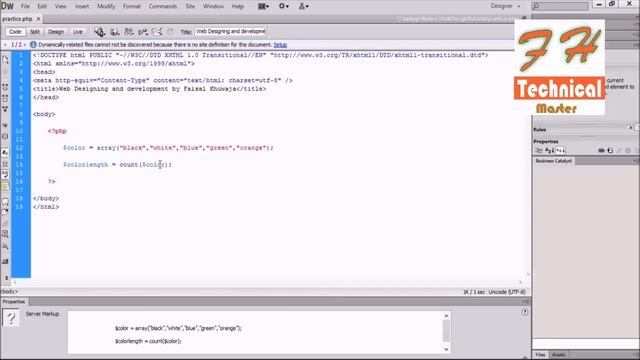Click the Open Documents icon in coding toolbar
The height and width of the screenshot is (360, 640).
point(5,60)
